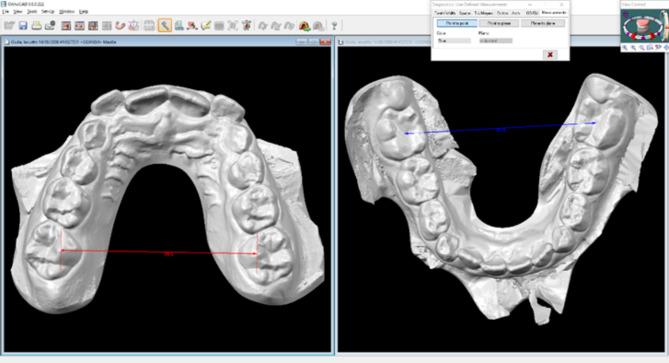Click the teal icon right of highlighted tool
Viewport: 669px width, 363px height.
[179, 26]
